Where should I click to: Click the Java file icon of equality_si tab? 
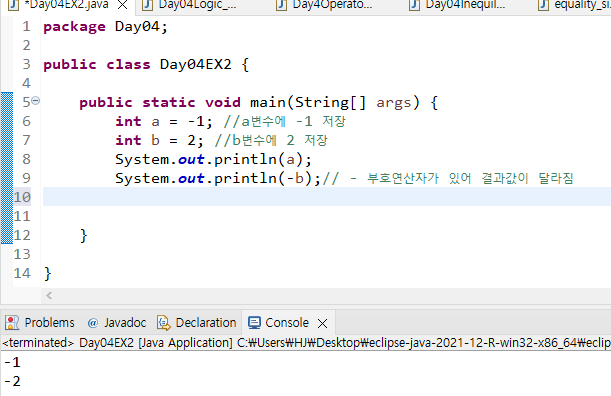[x=543, y=5]
